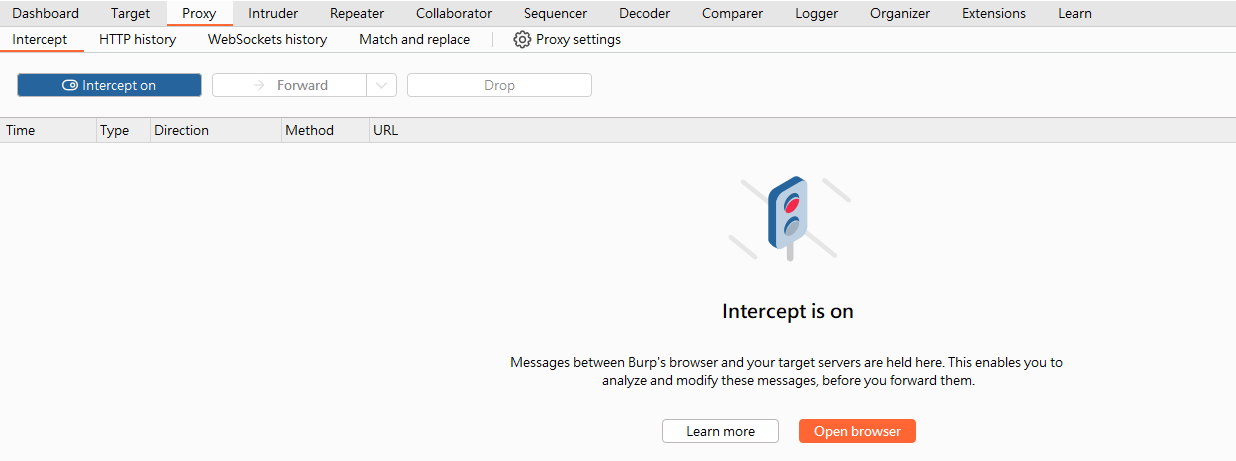Open the Logger tab

tap(817, 13)
